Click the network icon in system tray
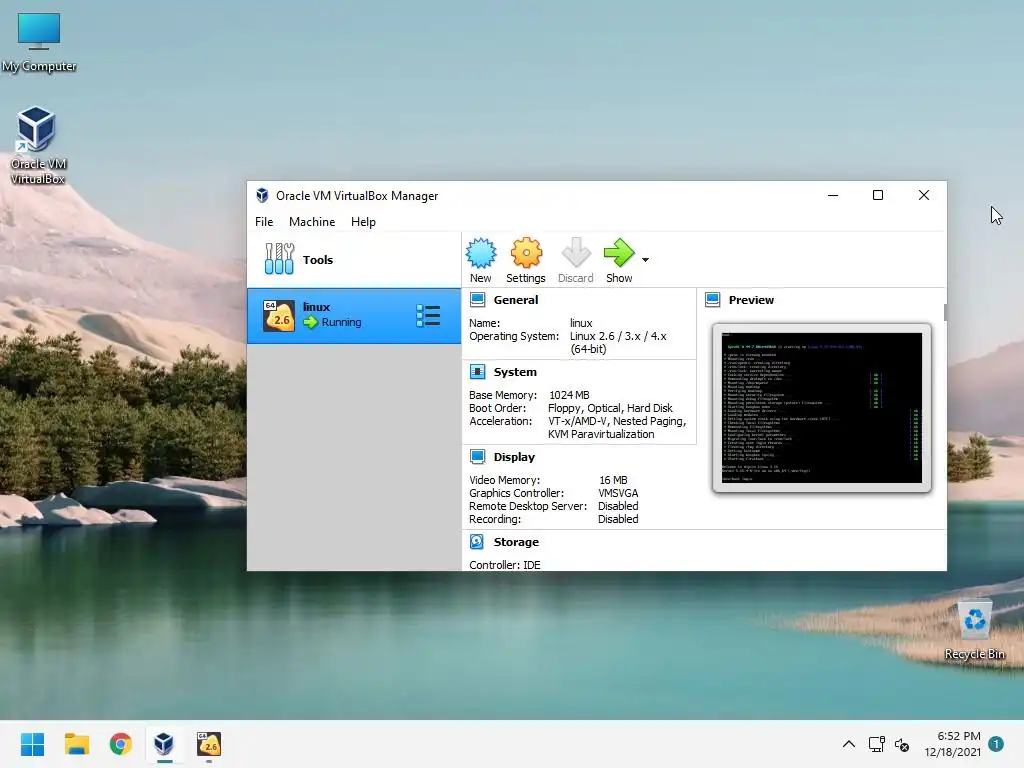 (876, 744)
